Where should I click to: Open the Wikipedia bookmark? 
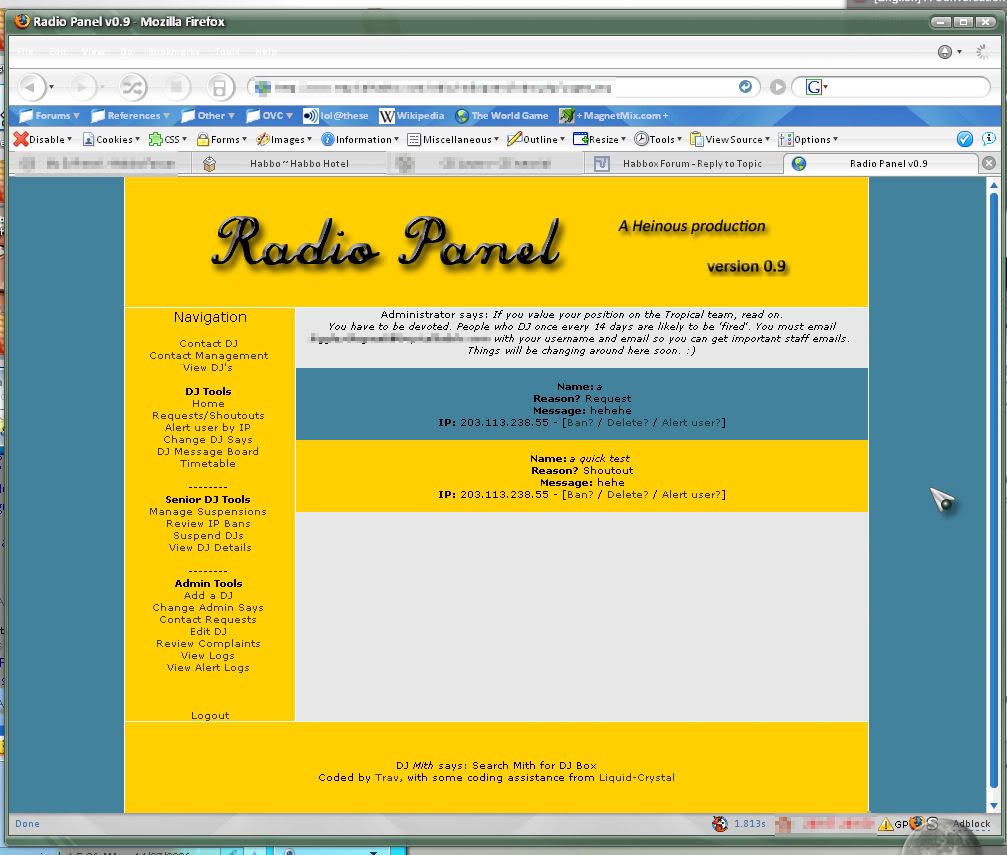point(411,116)
